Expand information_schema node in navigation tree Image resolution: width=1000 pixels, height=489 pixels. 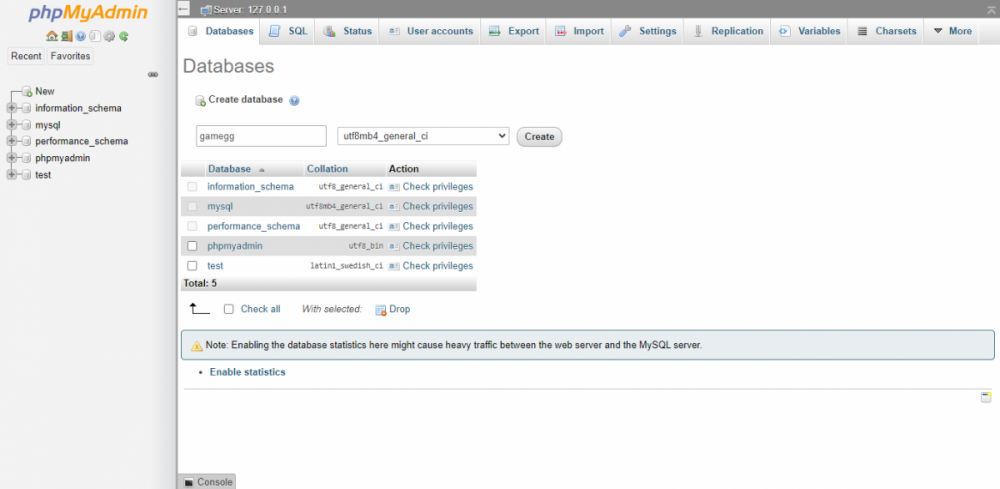pos(11,108)
